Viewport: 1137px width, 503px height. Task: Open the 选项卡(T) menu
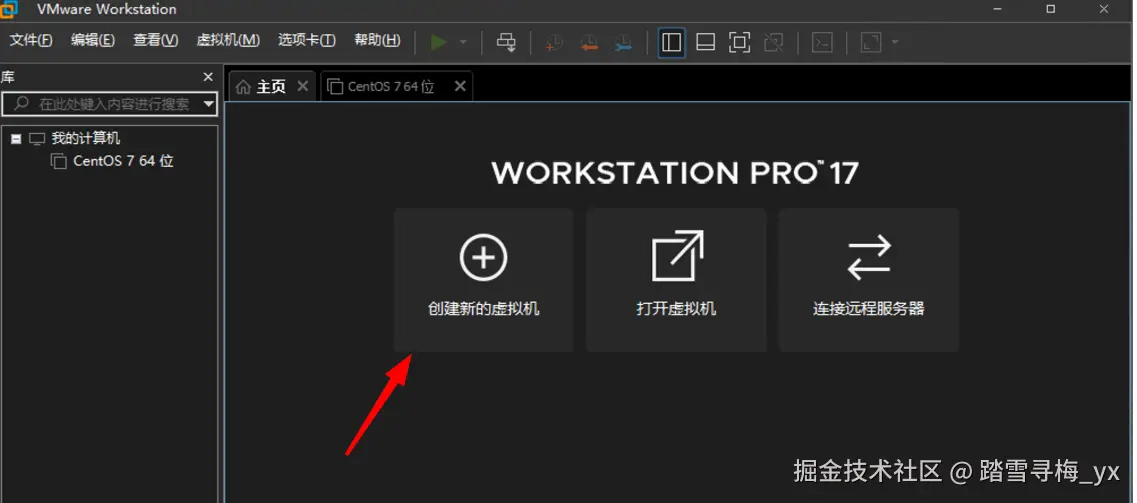(307, 41)
